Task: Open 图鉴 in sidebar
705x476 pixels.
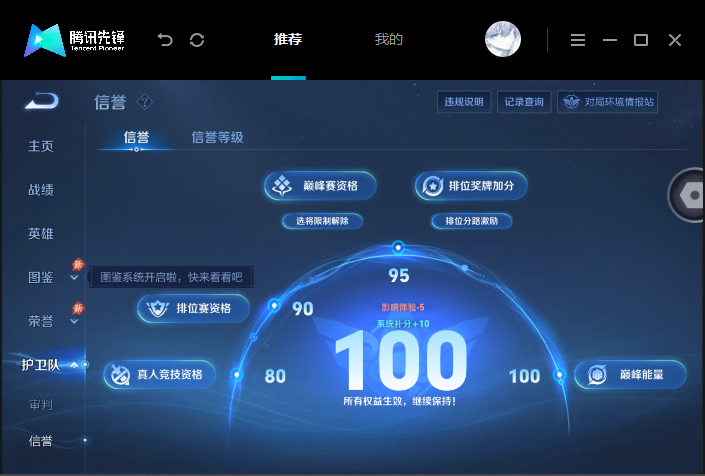Action: 41,277
